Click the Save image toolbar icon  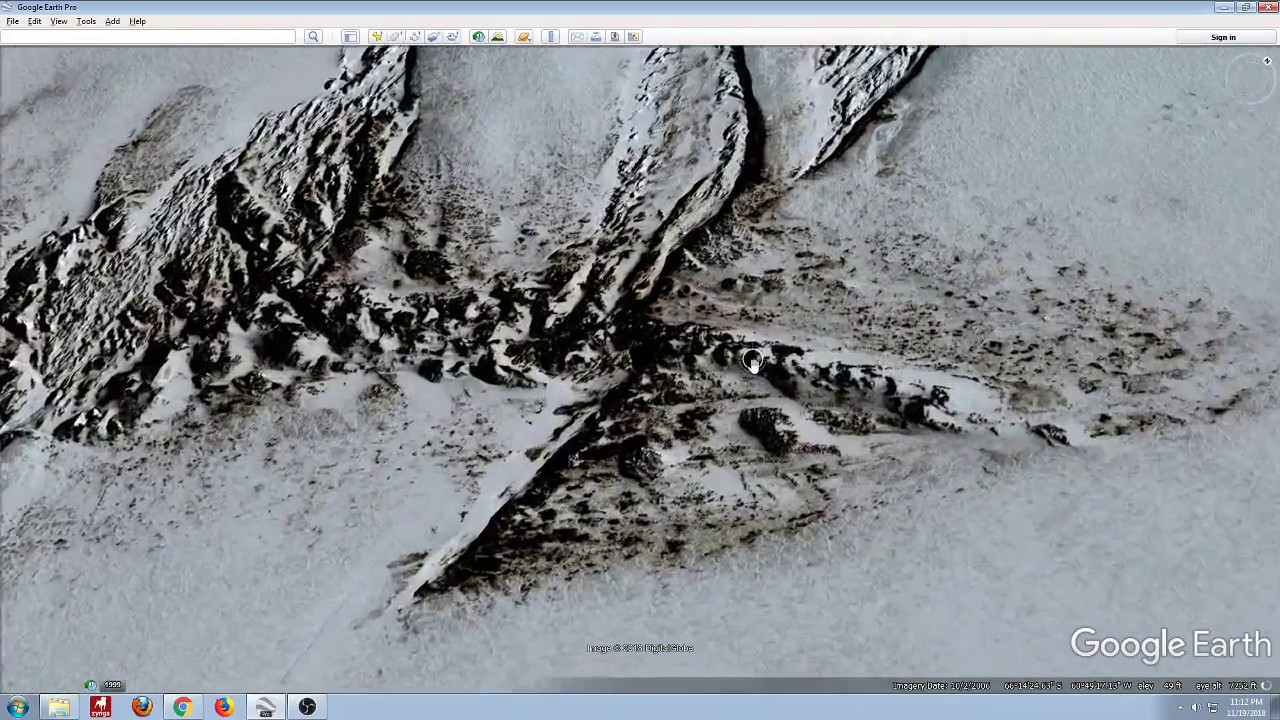615,37
